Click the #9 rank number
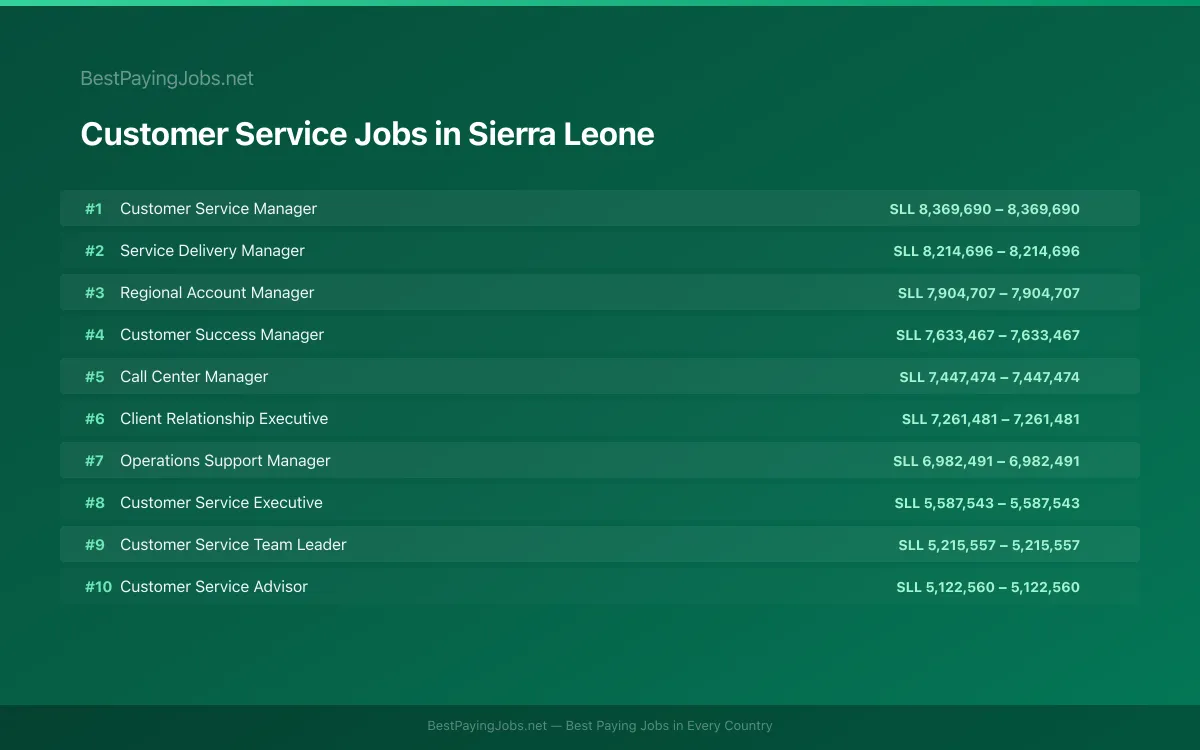 (x=94, y=545)
